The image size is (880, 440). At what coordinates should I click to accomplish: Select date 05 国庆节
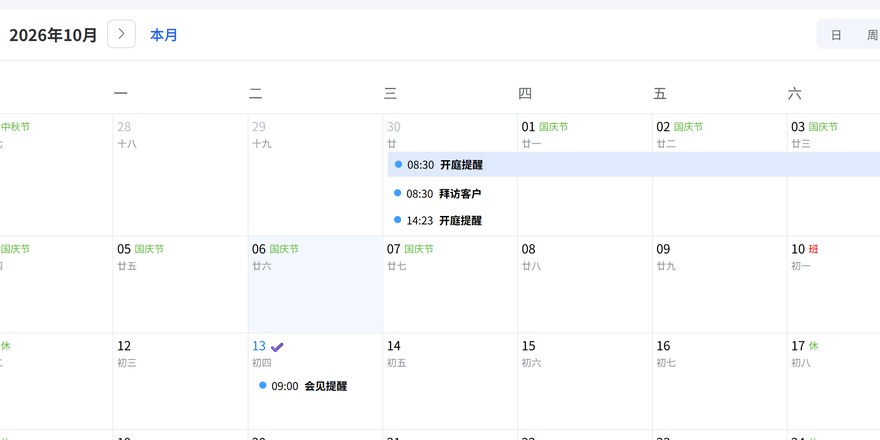(x=180, y=285)
